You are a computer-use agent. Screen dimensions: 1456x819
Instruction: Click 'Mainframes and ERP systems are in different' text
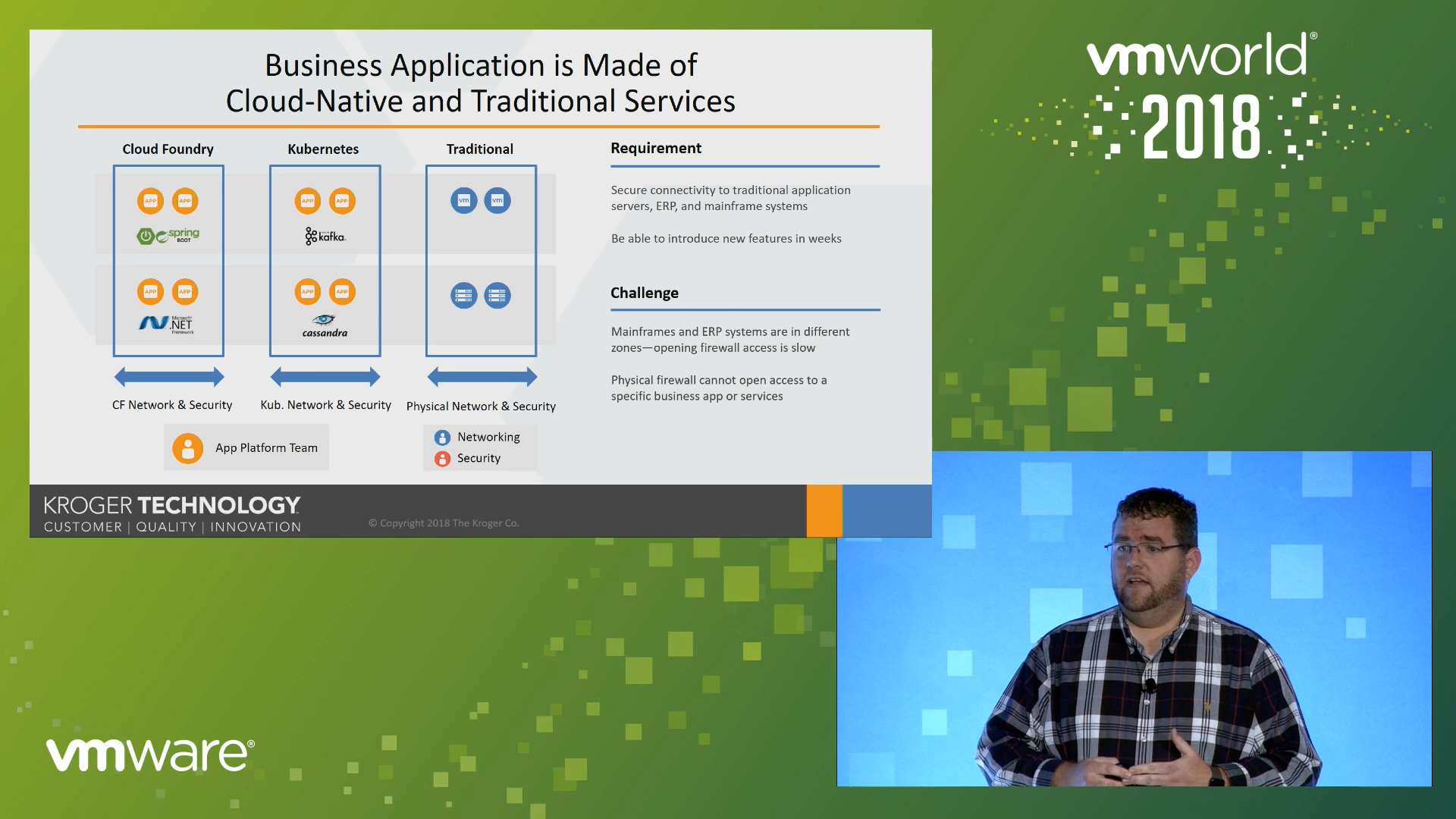730,332
